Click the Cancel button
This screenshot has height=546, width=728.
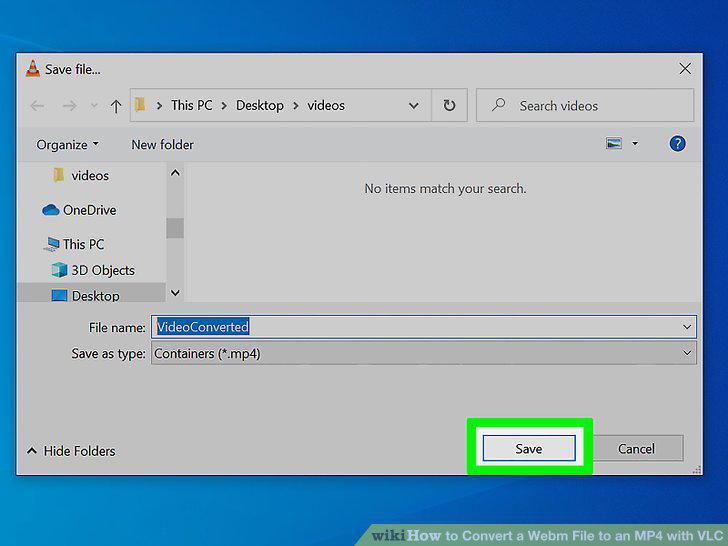click(x=637, y=448)
